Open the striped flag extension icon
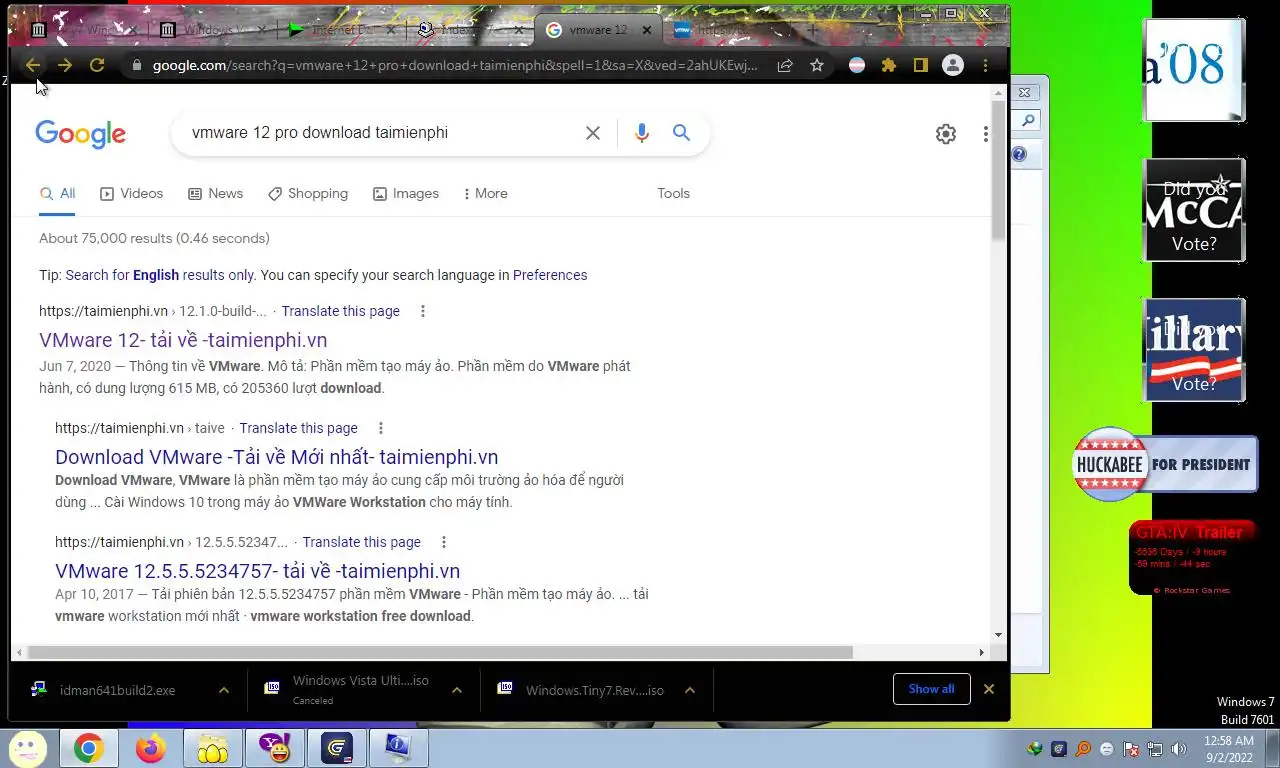 [x=857, y=65]
